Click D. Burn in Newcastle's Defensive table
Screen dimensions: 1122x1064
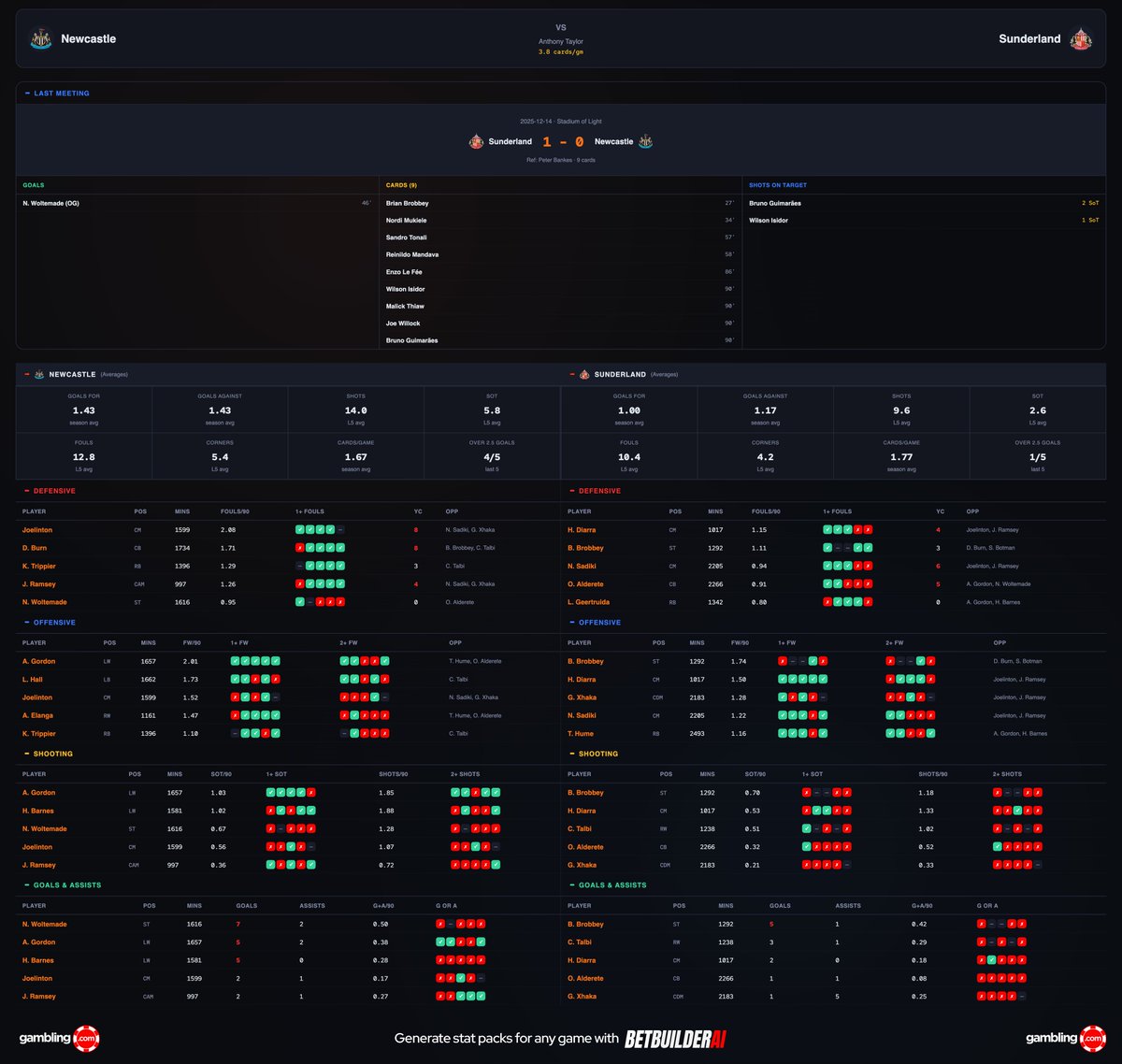pos(35,548)
